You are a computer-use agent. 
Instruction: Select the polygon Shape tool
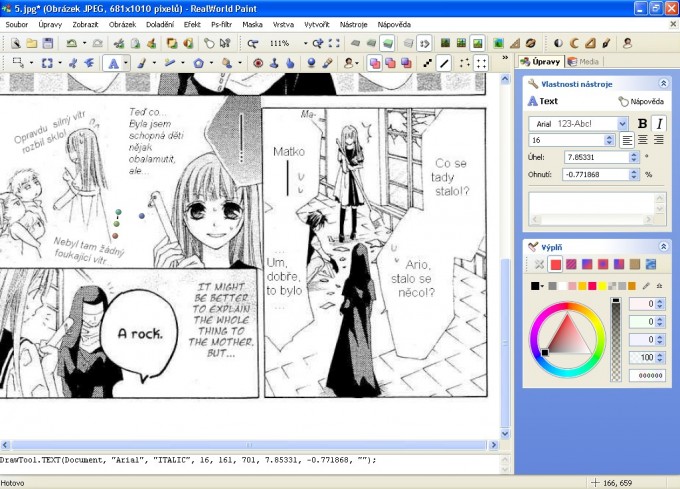[x=199, y=64]
